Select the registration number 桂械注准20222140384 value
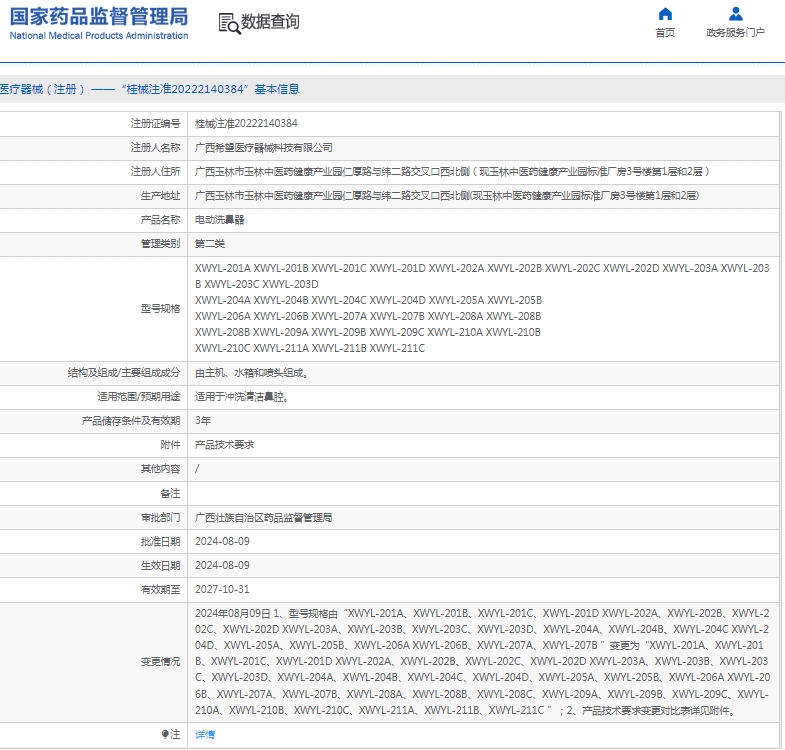This screenshot has width=785, height=750. (246, 123)
